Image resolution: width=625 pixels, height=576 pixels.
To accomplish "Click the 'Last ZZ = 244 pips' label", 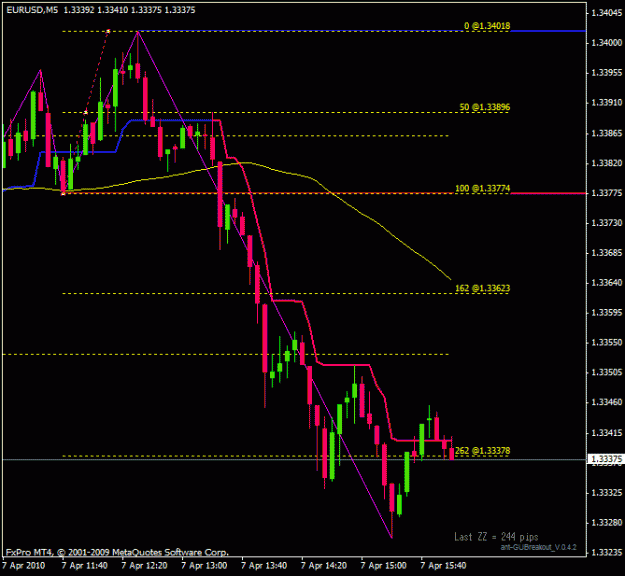I will pos(496,537).
